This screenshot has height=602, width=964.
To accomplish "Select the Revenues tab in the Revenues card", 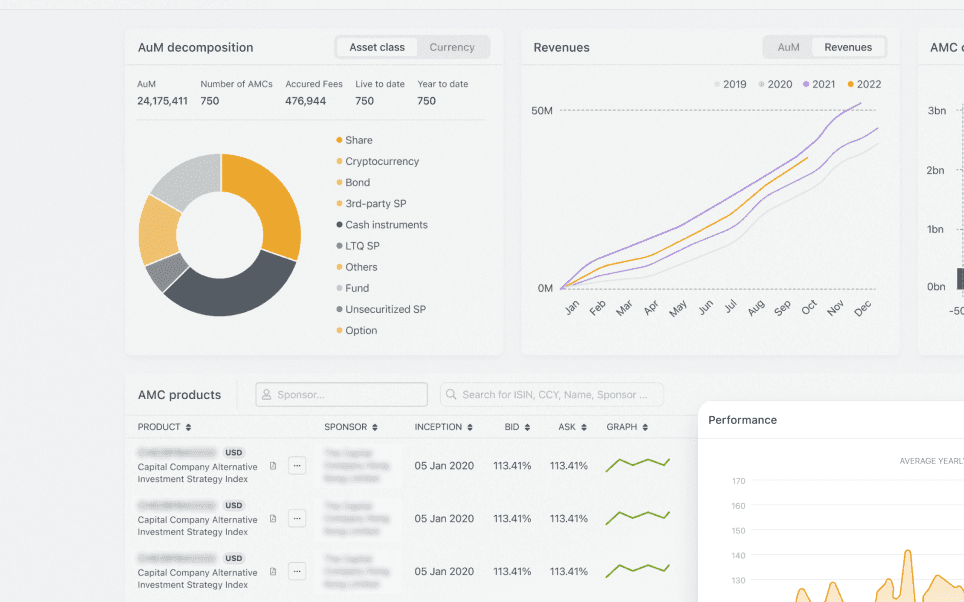I will (848, 47).
